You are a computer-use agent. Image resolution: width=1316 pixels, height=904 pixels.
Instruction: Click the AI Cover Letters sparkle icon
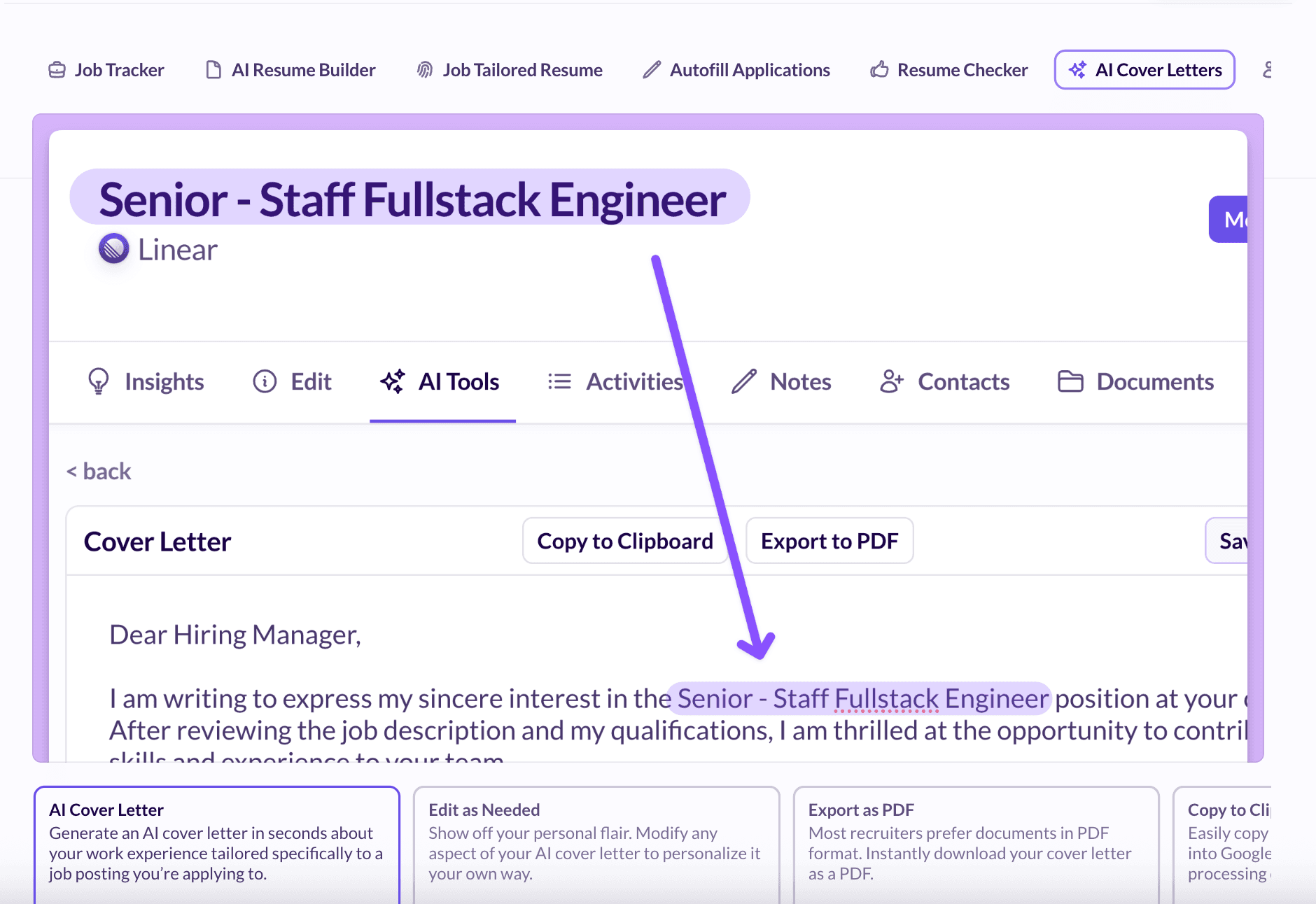(x=1077, y=70)
